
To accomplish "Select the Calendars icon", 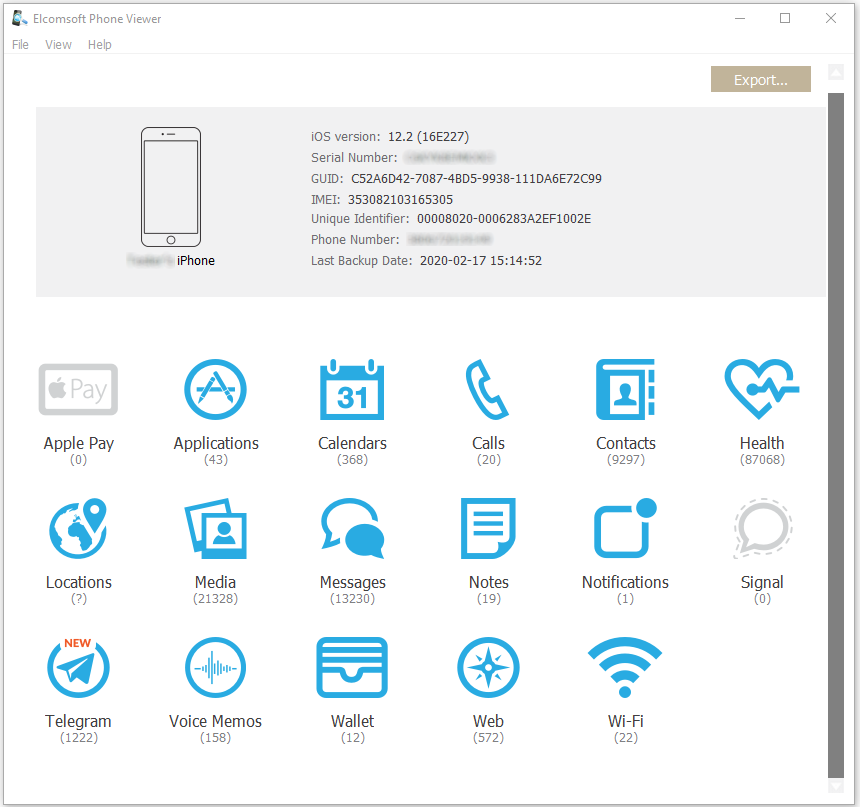I will [x=352, y=389].
